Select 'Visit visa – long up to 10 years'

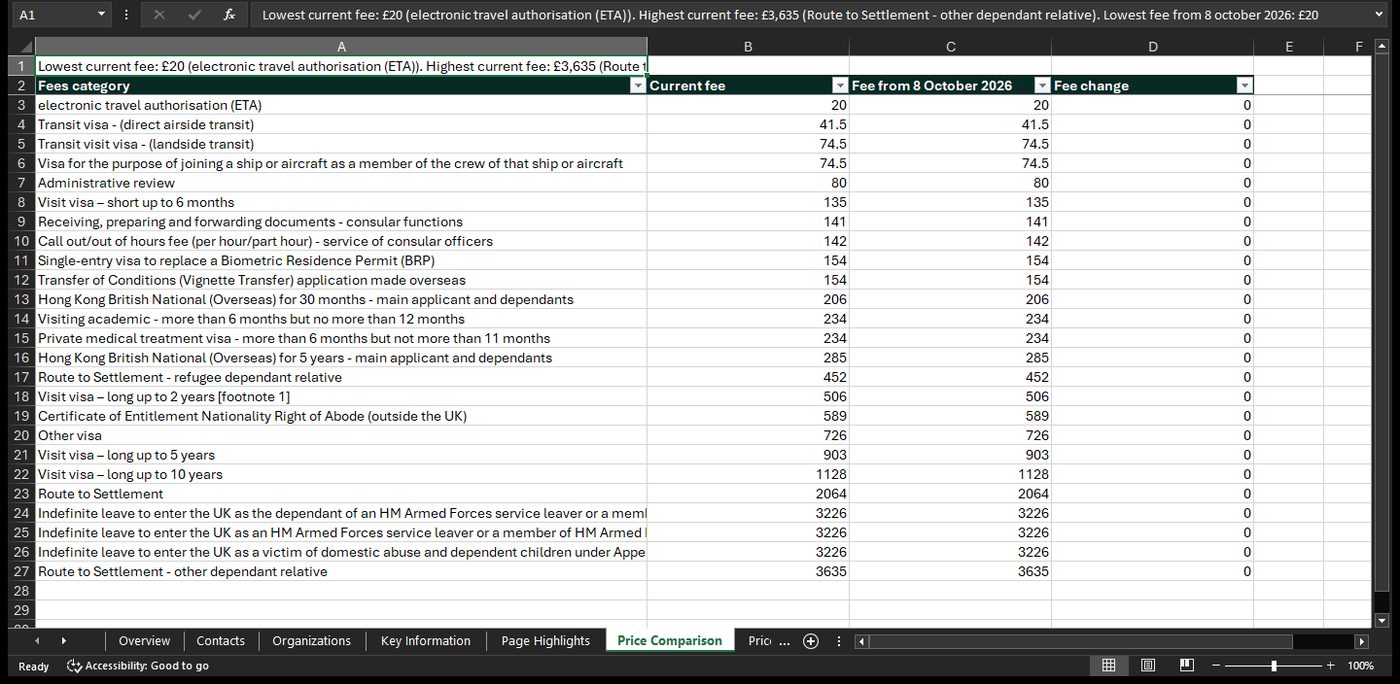point(341,474)
